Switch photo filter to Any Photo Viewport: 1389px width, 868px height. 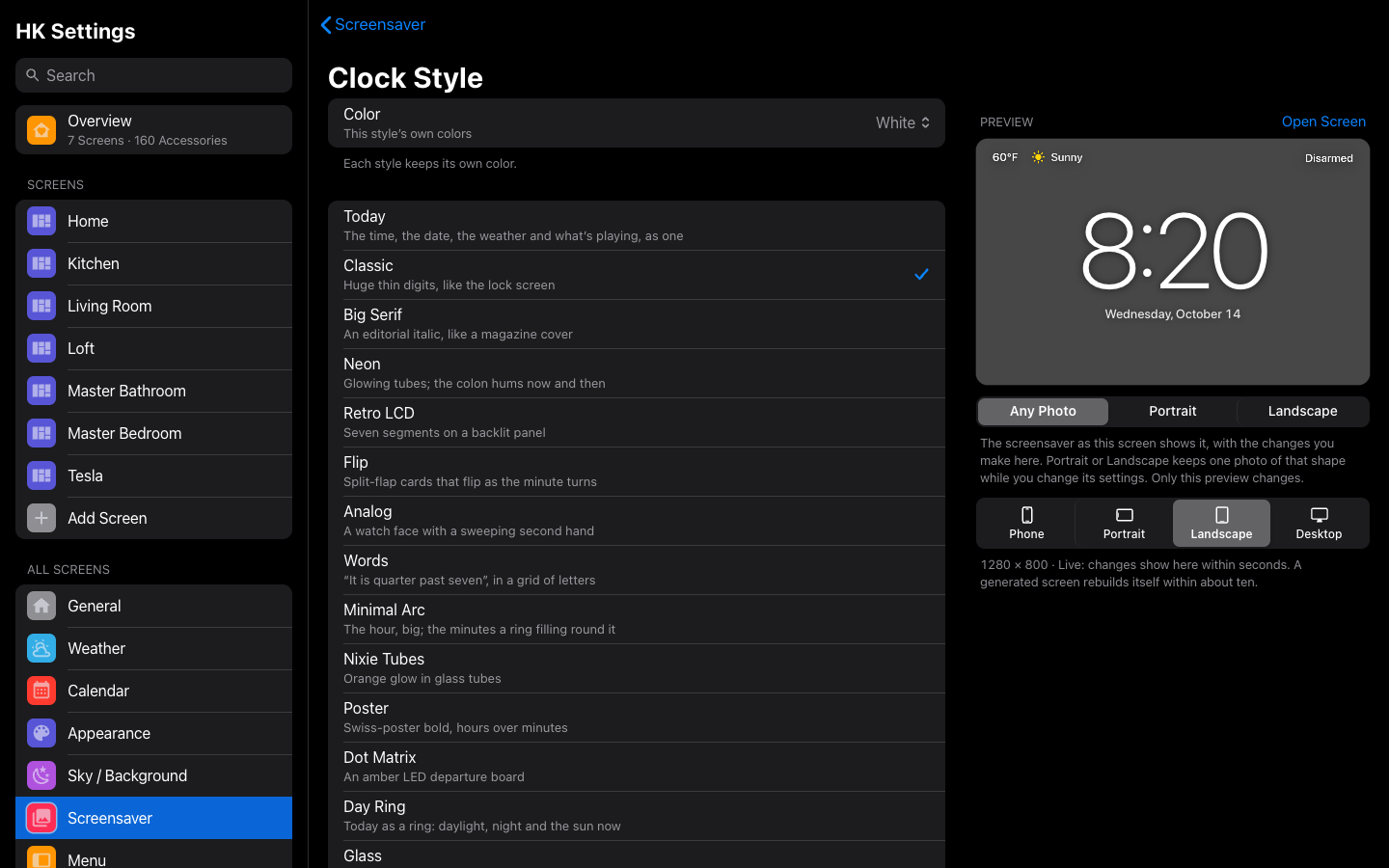[x=1043, y=411]
